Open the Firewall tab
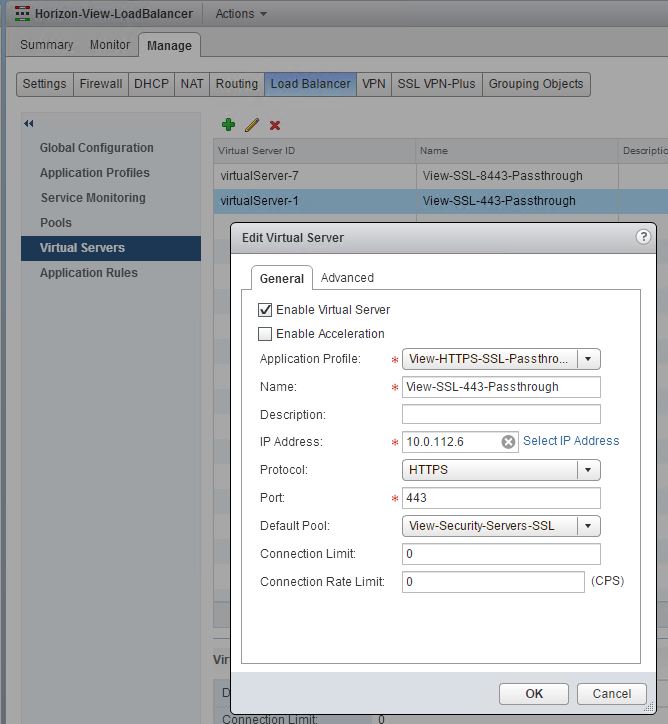This screenshot has height=724, width=668. (101, 84)
